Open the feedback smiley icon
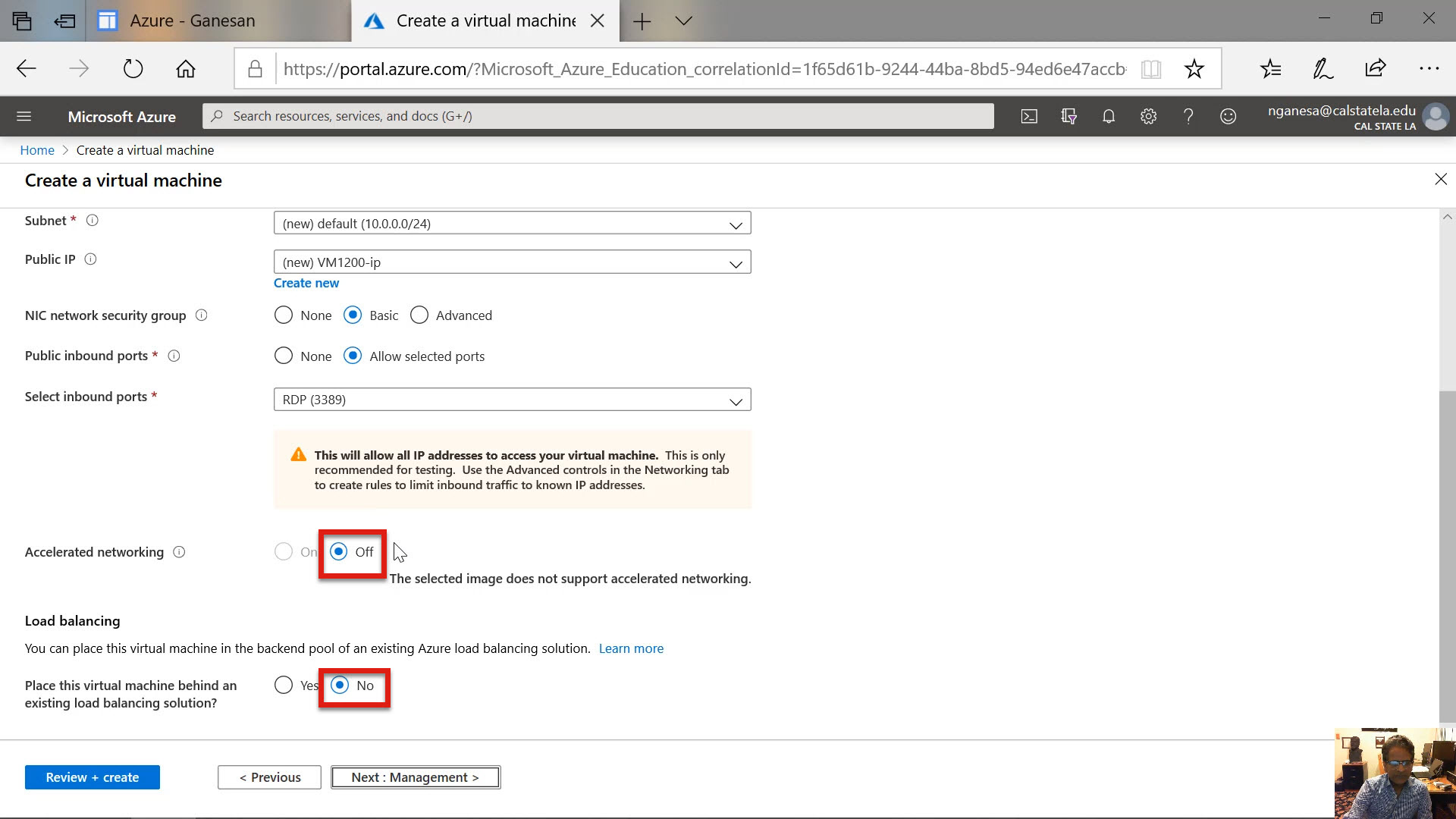The image size is (1456, 819). click(x=1228, y=116)
